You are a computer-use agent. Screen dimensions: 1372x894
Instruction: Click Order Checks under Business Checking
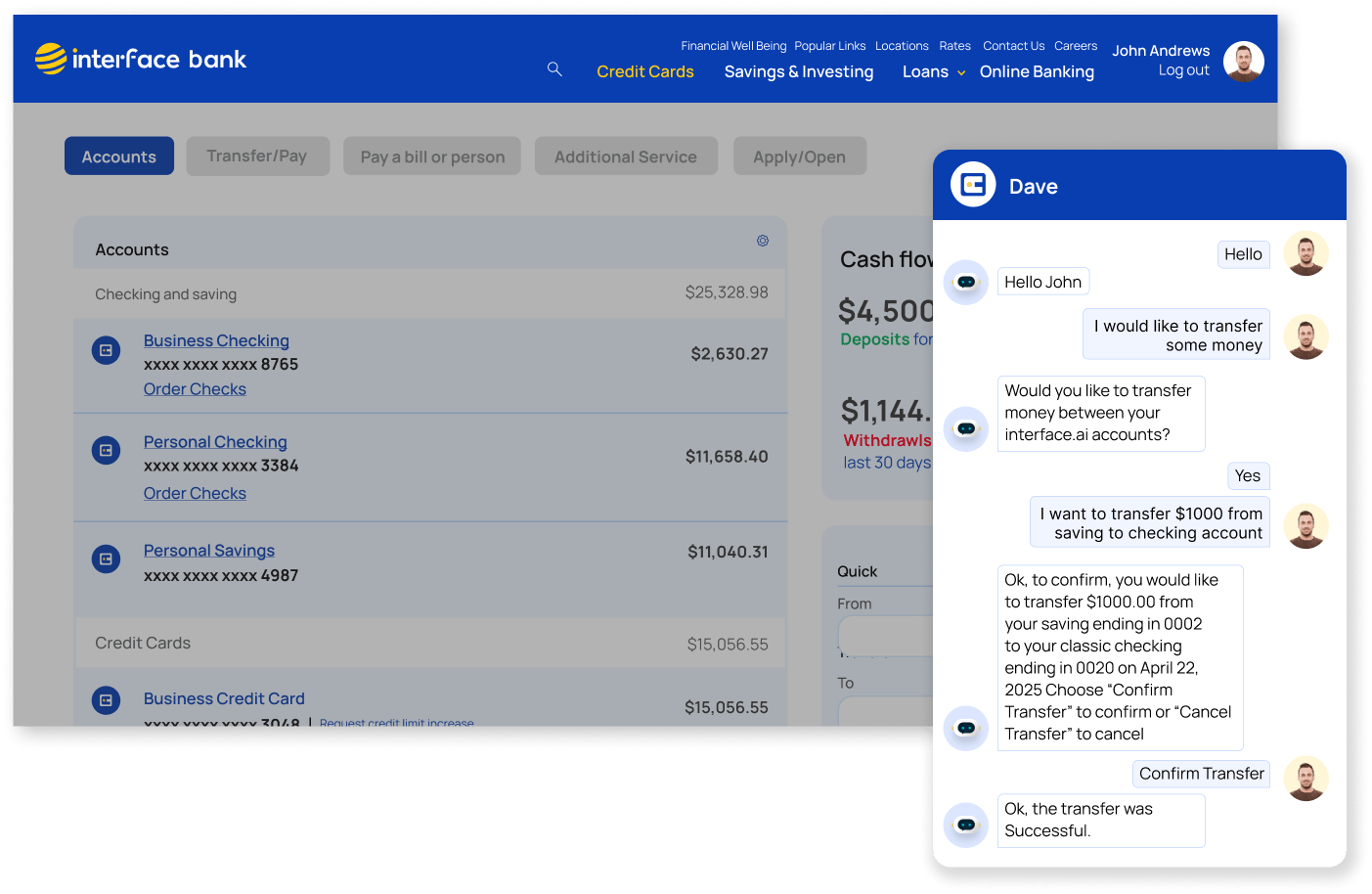click(x=195, y=389)
